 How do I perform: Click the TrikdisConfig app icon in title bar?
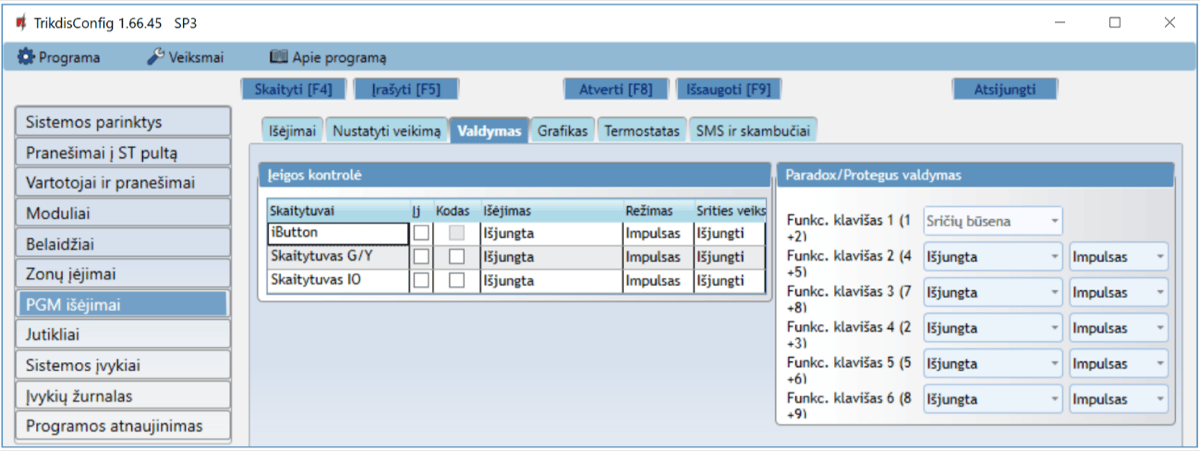[x=20, y=22]
